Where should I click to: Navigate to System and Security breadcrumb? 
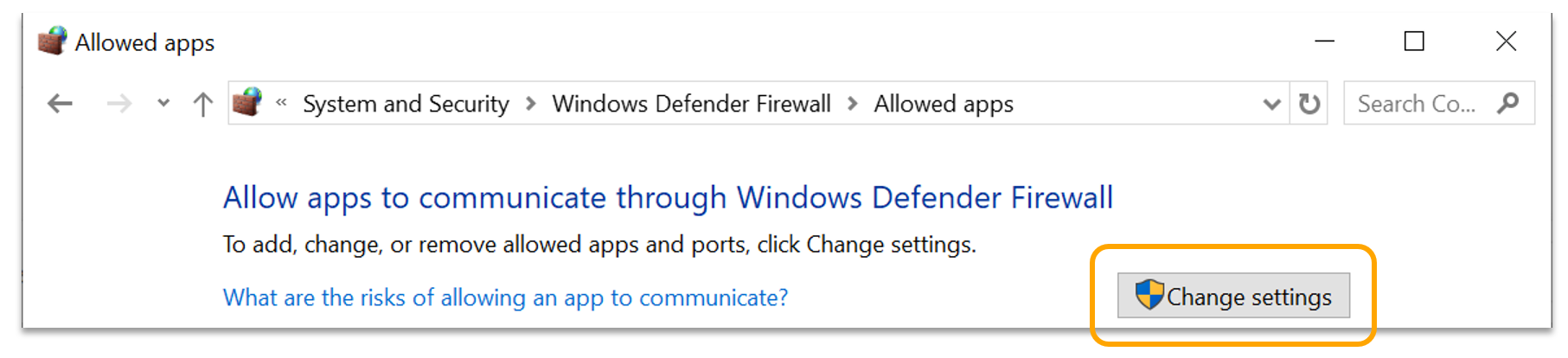(x=406, y=104)
